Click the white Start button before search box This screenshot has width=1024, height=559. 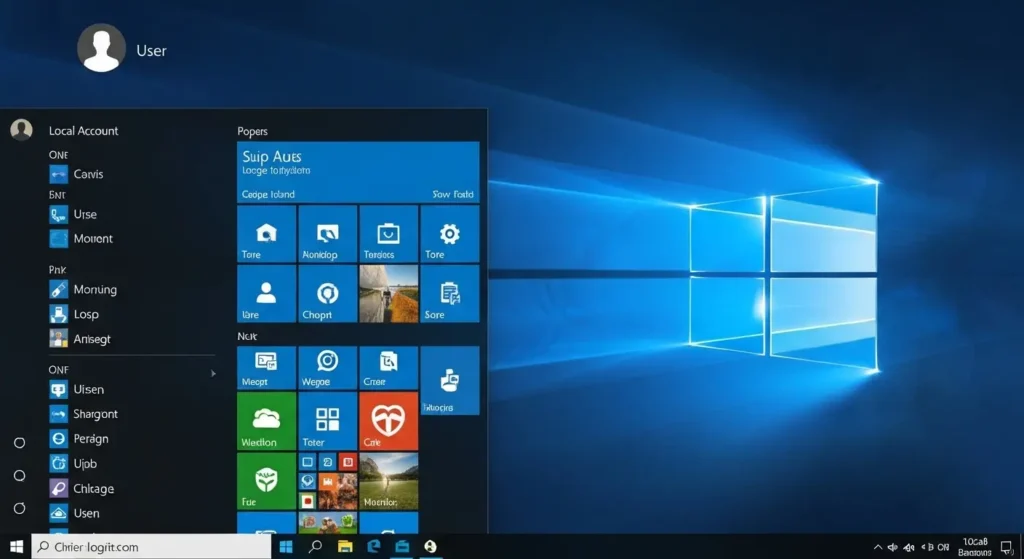click(x=16, y=547)
